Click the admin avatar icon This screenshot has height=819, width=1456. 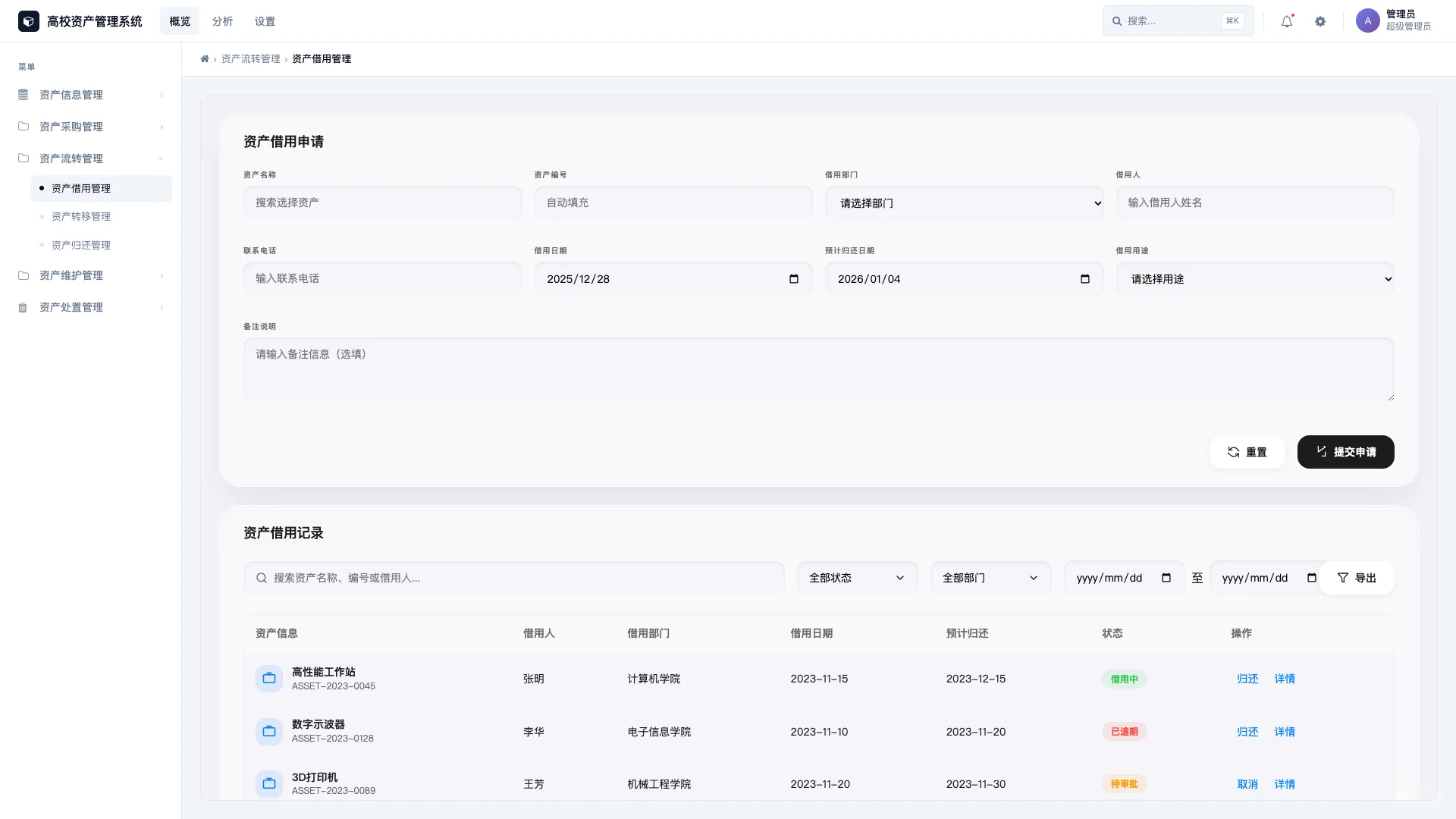click(1367, 21)
